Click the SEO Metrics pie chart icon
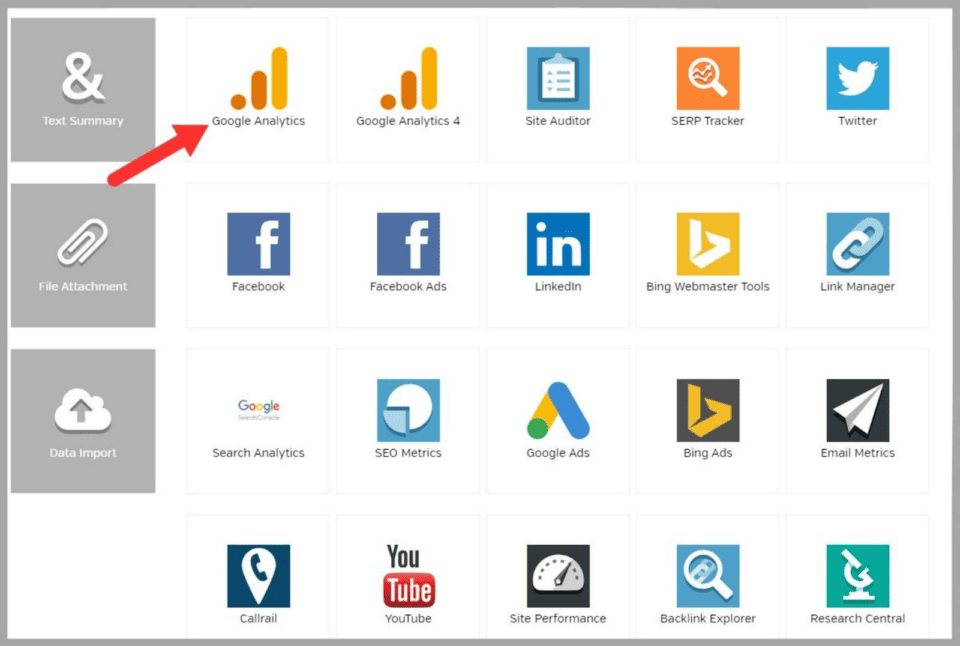This screenshot has height=646, width=960. [408, 410]
